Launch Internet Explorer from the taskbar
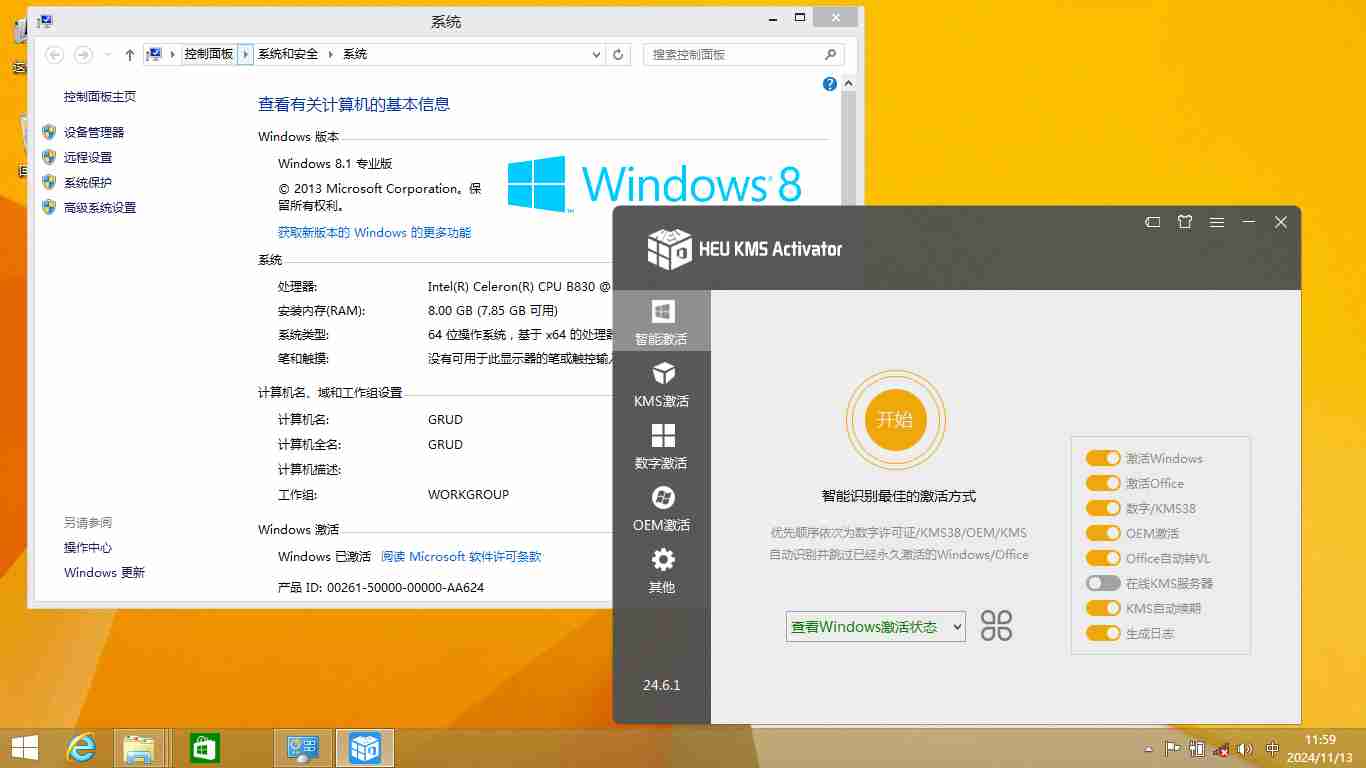1366x768 pixels. coord(81,748)
